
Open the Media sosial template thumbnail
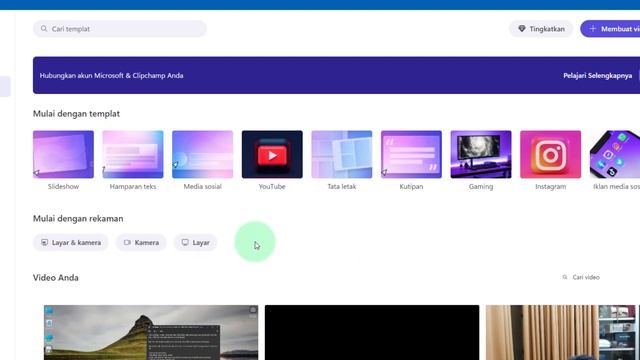(x=202, y=154)
